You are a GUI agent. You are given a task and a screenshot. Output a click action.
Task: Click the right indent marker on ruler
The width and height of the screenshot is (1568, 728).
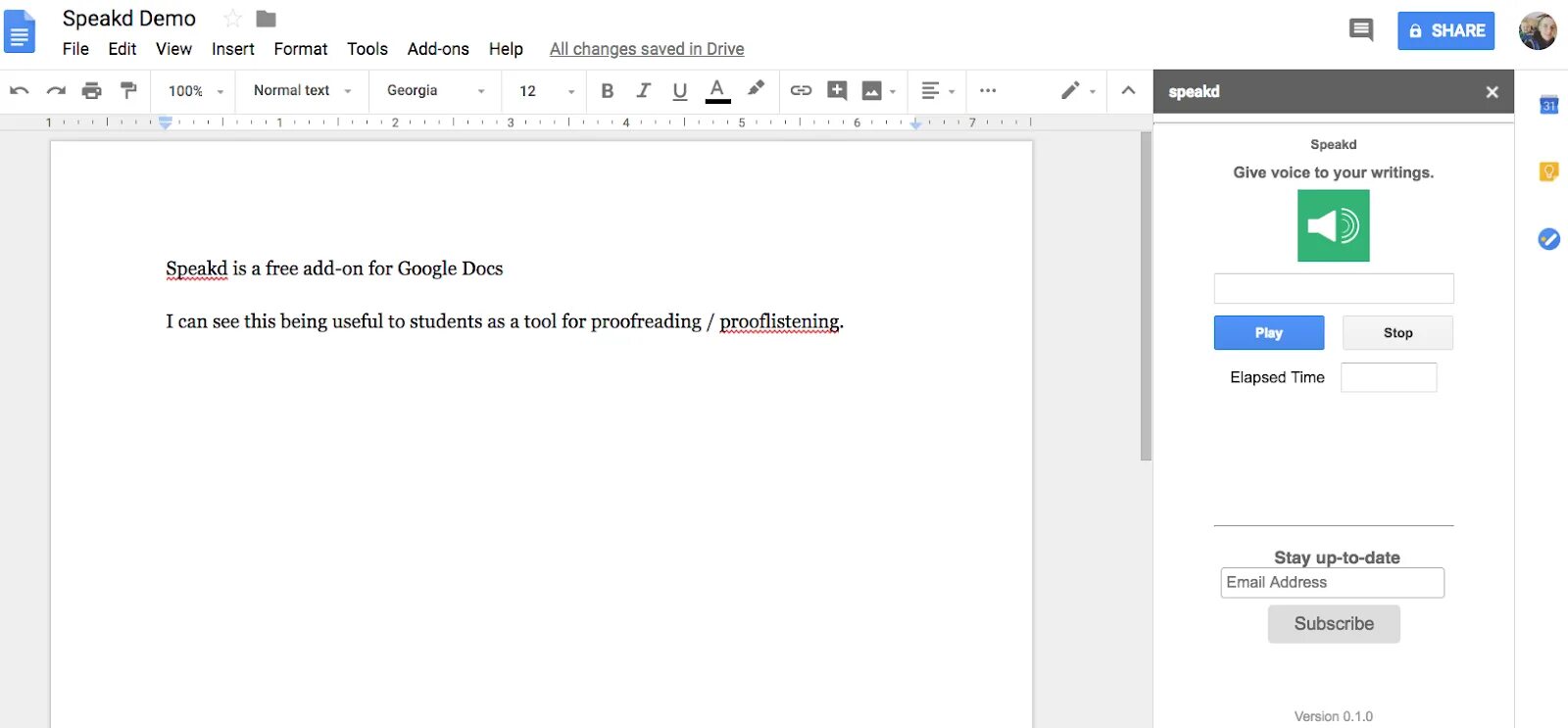915,123
